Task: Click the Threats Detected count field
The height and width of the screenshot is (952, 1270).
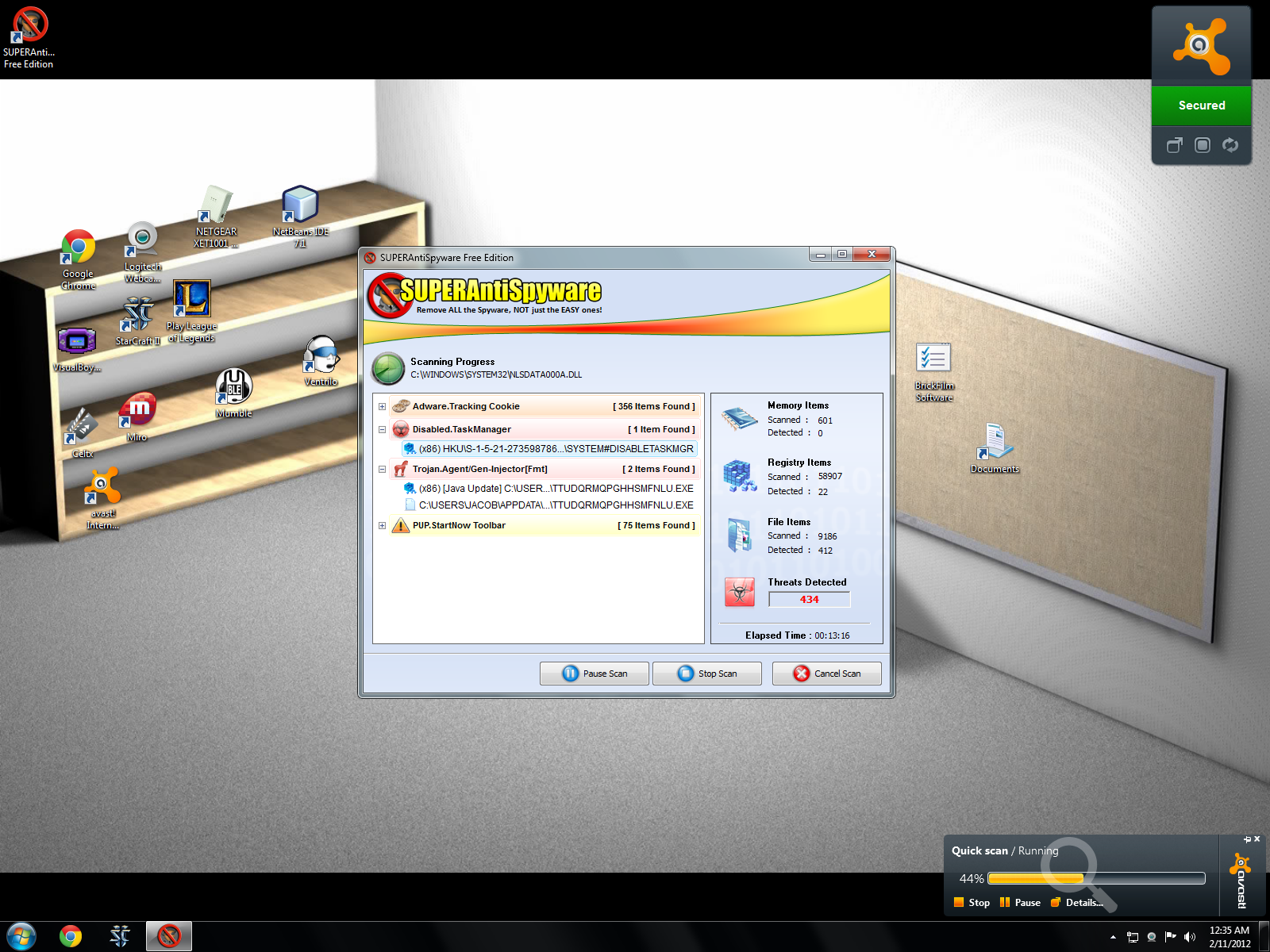Action: 809,600
